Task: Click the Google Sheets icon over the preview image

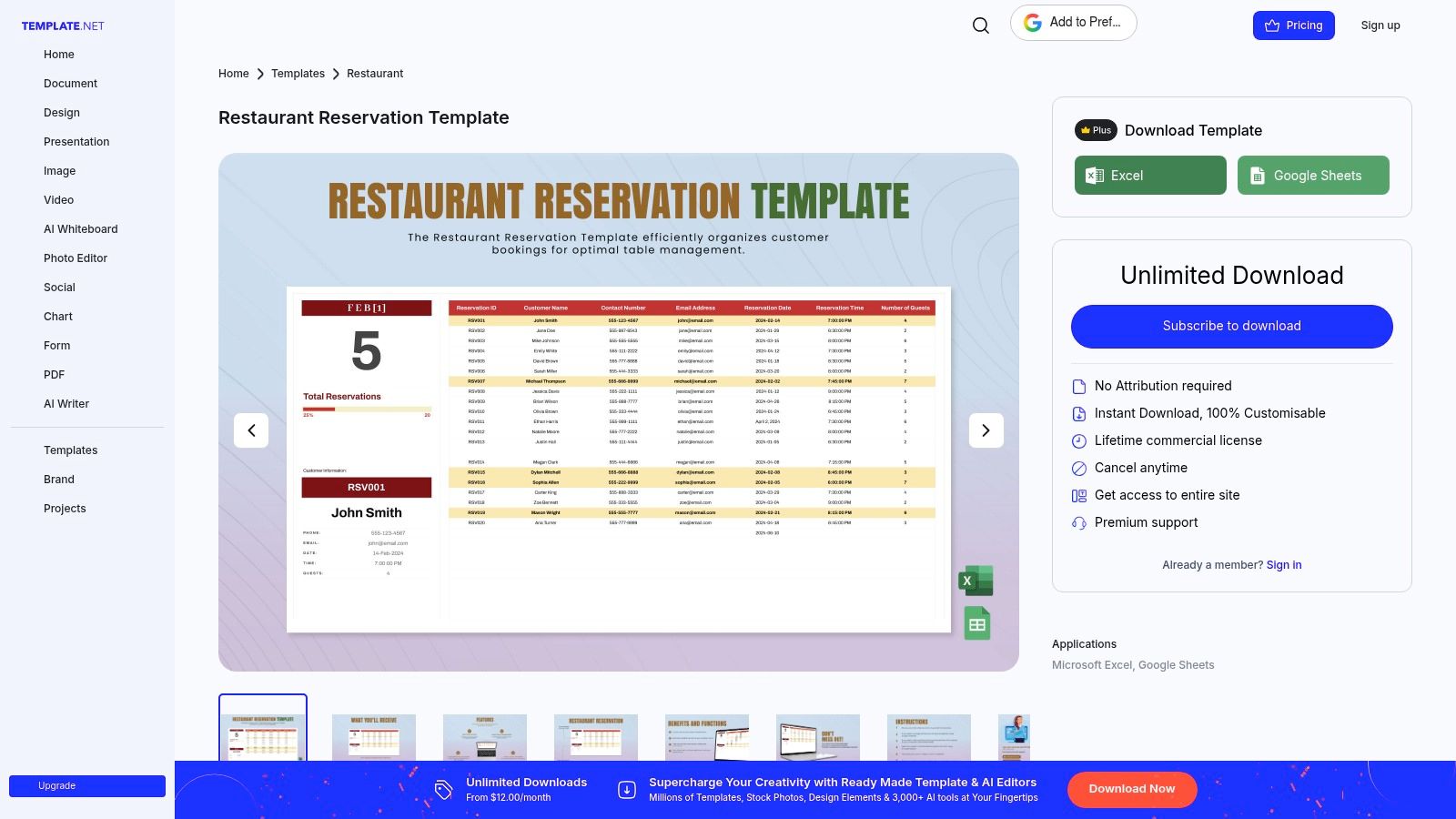Action: click(x=976, y=623)
